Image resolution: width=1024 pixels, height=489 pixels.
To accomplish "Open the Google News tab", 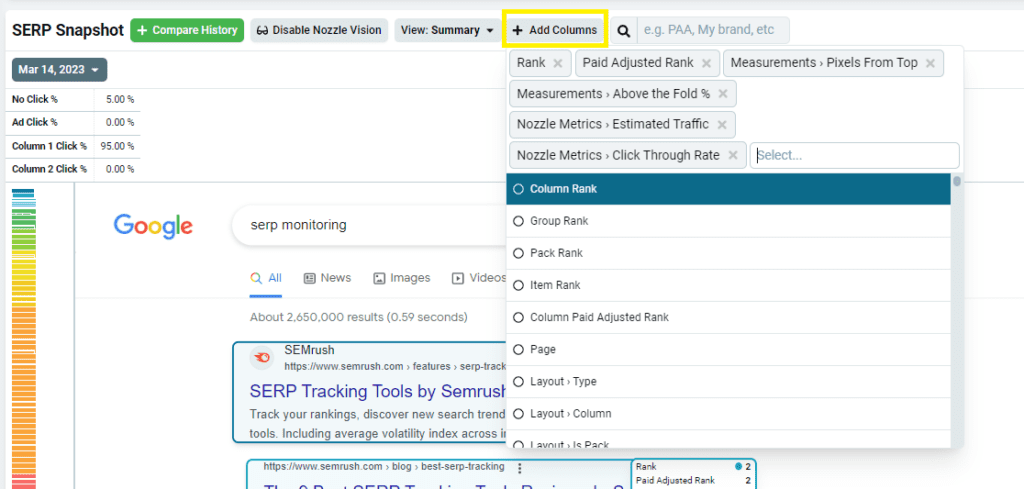I will [x=328, y=278].
